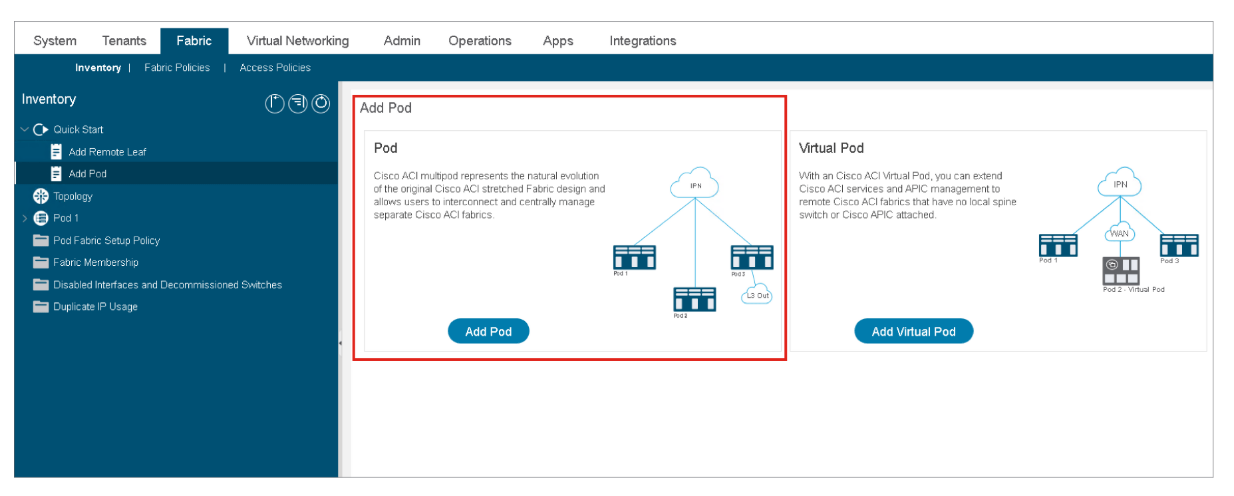This screenshot has width=1234, height=496.
Task: Click the Pod 3 switch in Pod diagram
Action: pos(751,258)
